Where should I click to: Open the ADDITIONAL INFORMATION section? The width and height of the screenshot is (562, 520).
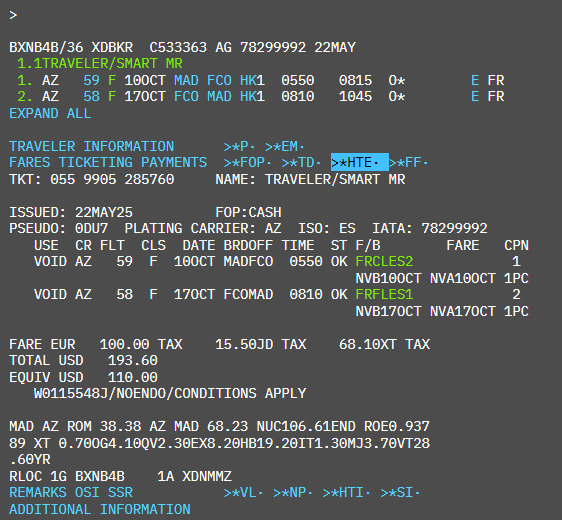click(x=100, y=509)
